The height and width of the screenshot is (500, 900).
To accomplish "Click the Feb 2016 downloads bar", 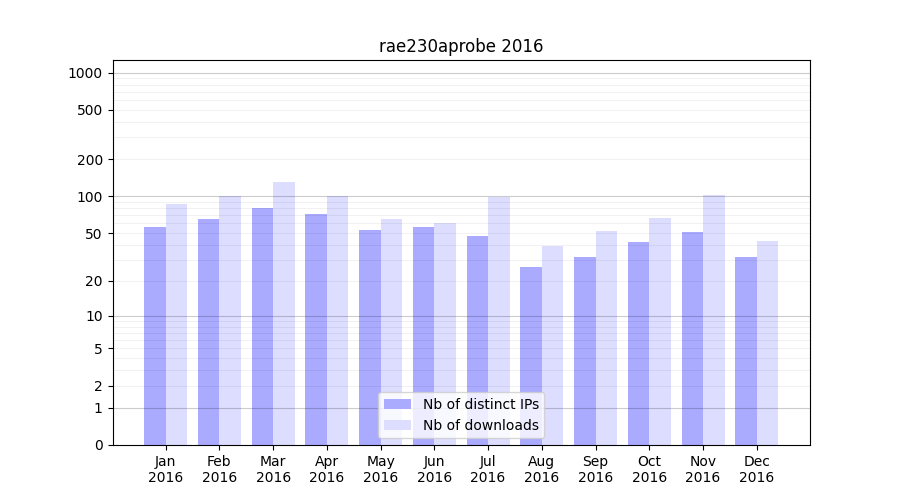I will pyautogui.click(x=230, y=320).
